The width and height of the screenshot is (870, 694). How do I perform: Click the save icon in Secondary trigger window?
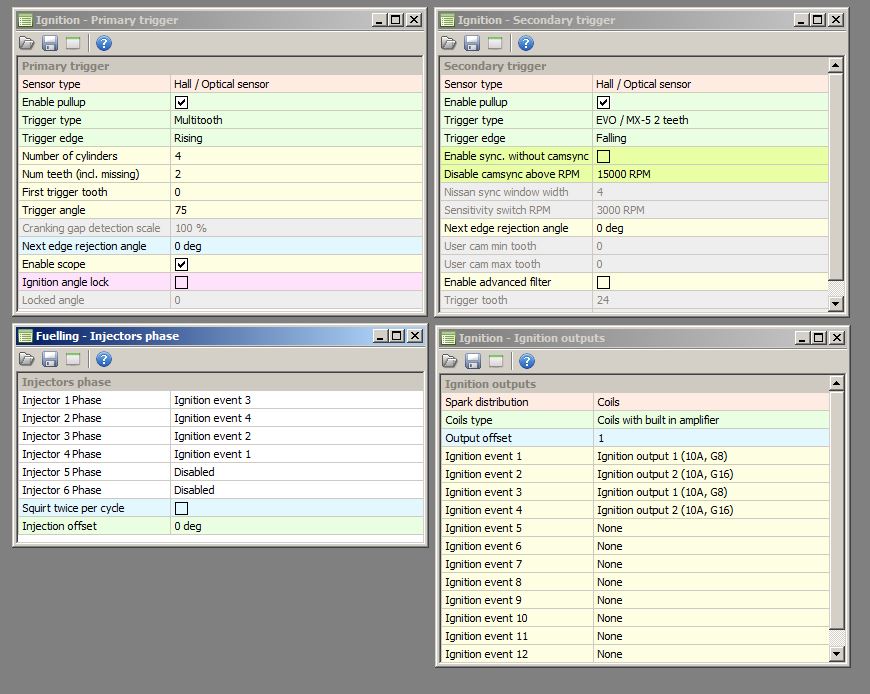click(472, 43)
